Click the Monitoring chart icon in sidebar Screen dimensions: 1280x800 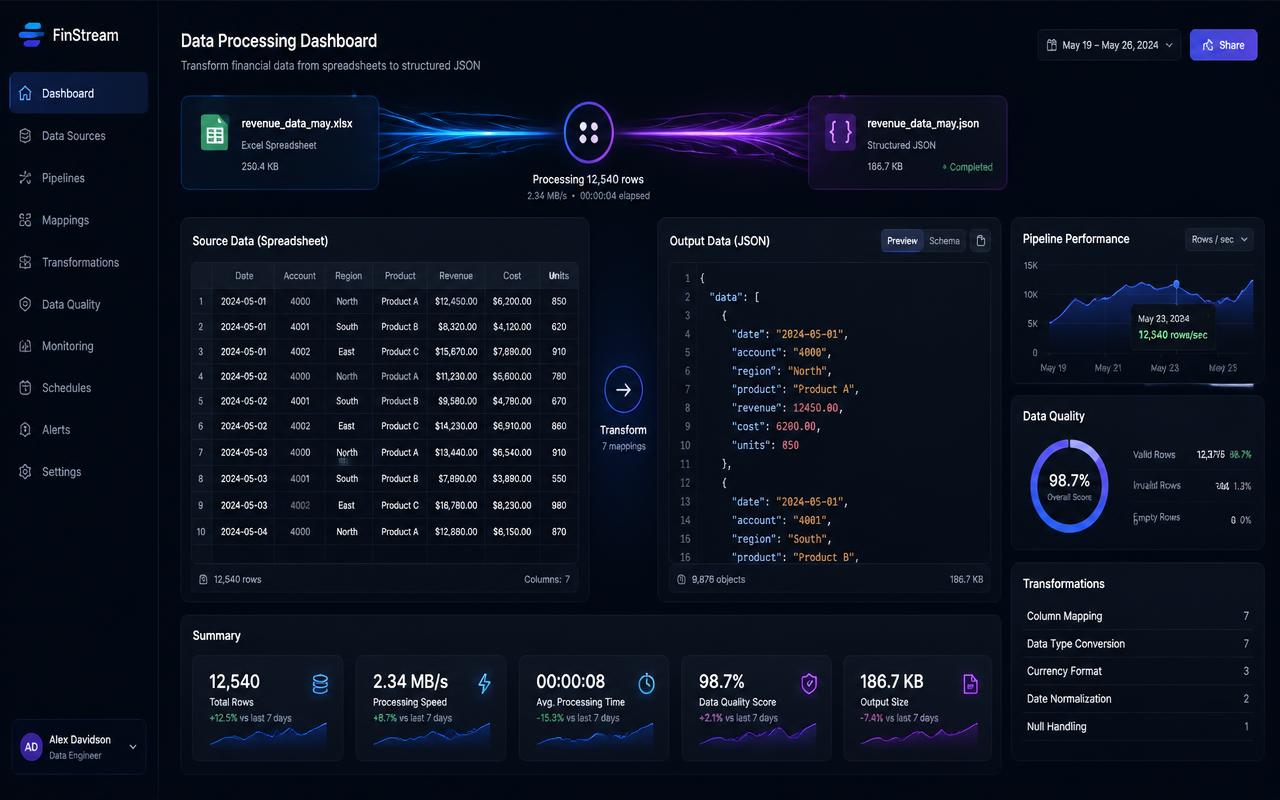pyautogui.click(x=25, y=346)
